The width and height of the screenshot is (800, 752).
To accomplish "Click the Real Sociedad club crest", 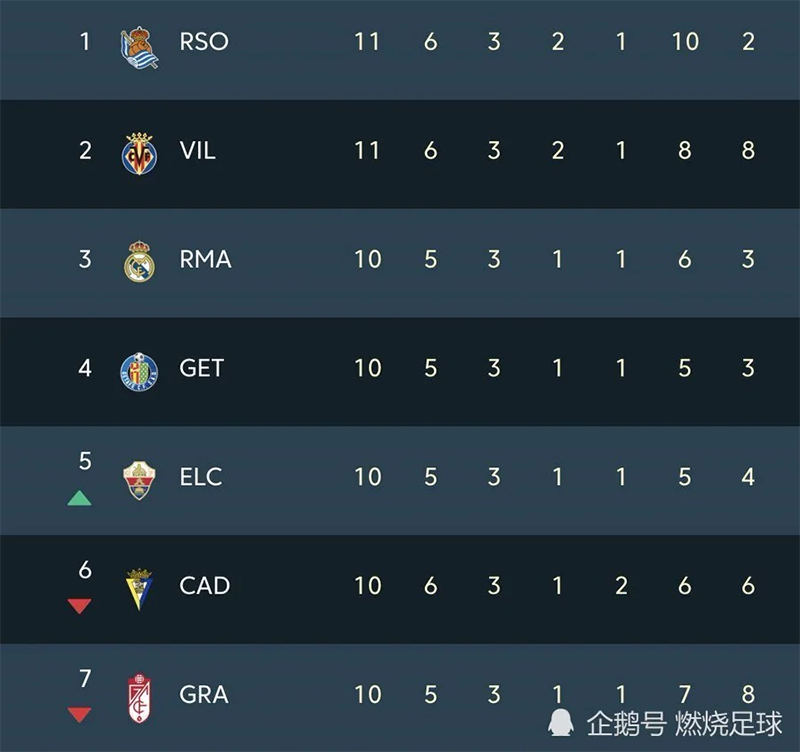I will pos(139,47).
